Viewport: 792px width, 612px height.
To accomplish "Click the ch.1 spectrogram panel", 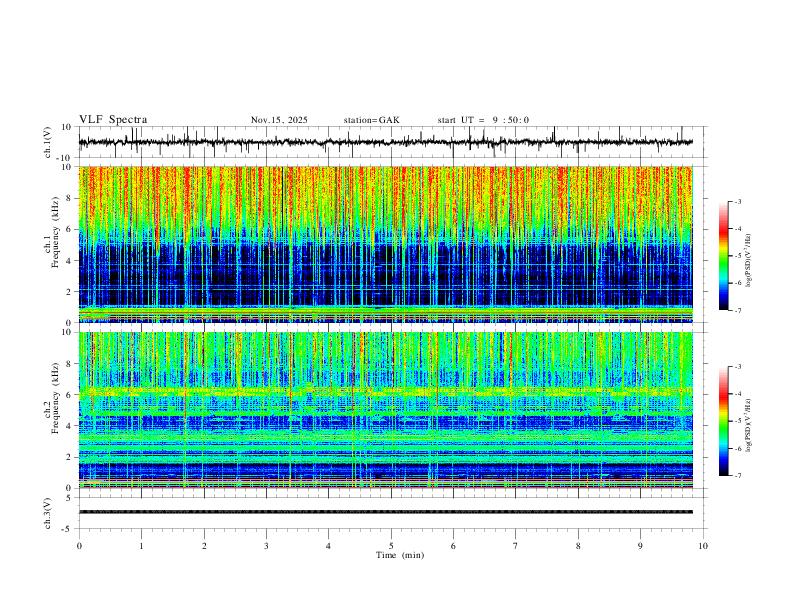I will [x=385, y=244].
